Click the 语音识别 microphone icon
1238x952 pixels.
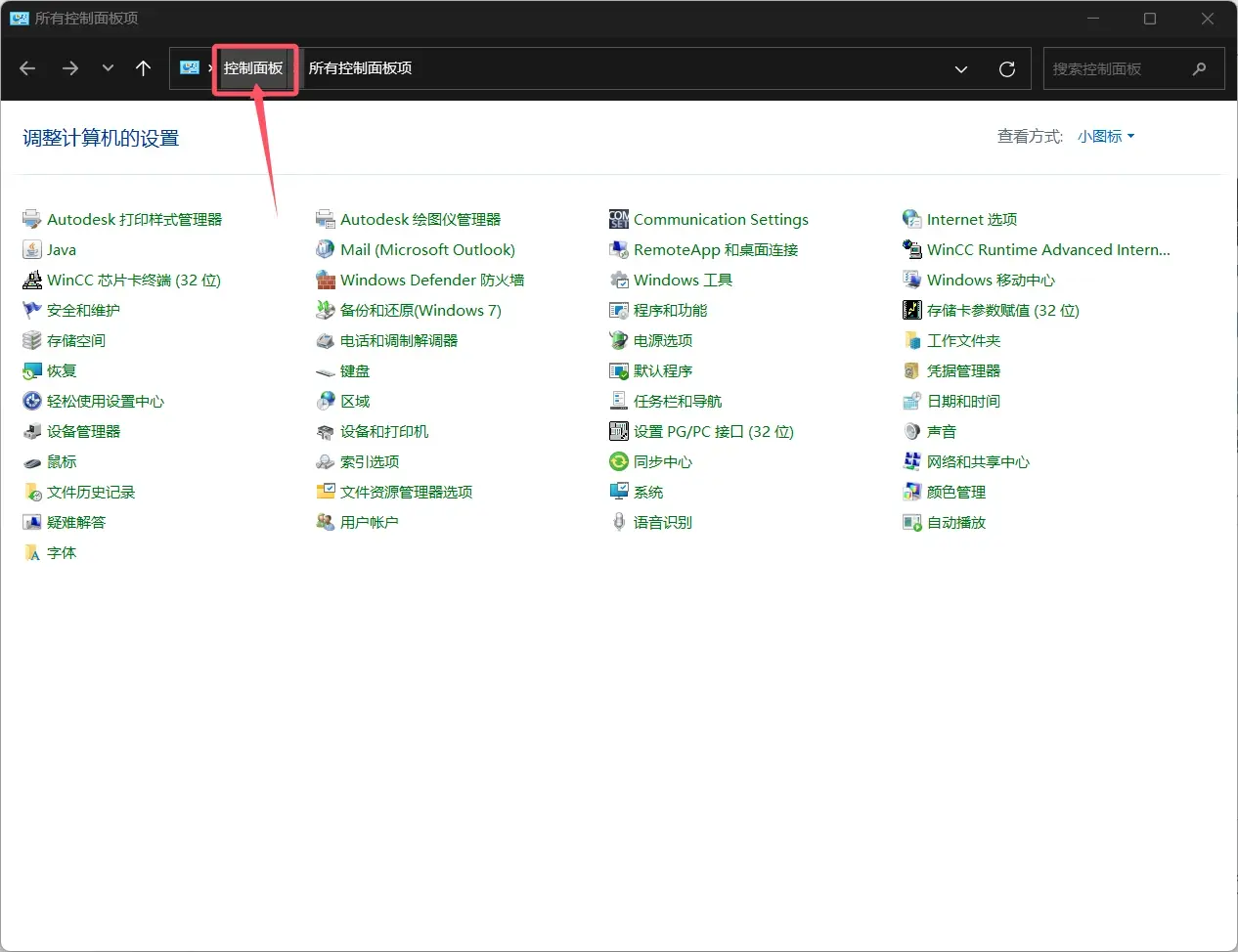click(x=618, y=522)
